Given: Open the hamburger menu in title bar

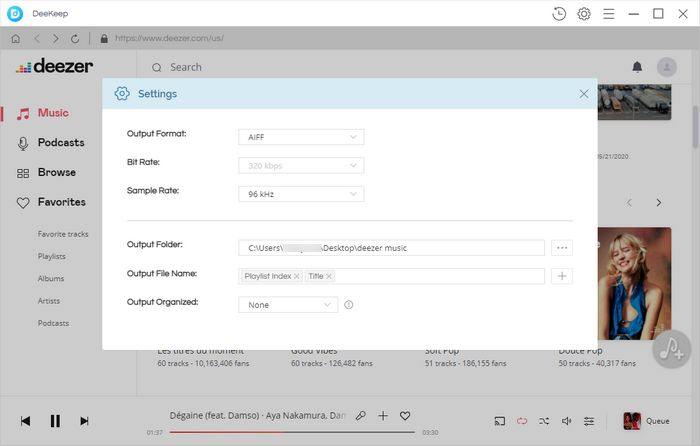Looking at the screenshot, I should [x=608, y=14].
